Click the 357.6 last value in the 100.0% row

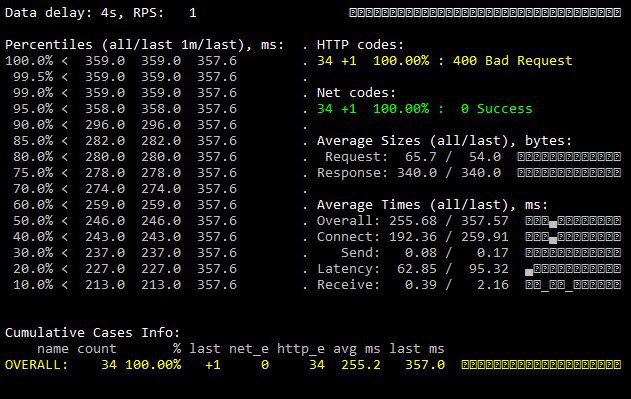(x=217, y=61)
